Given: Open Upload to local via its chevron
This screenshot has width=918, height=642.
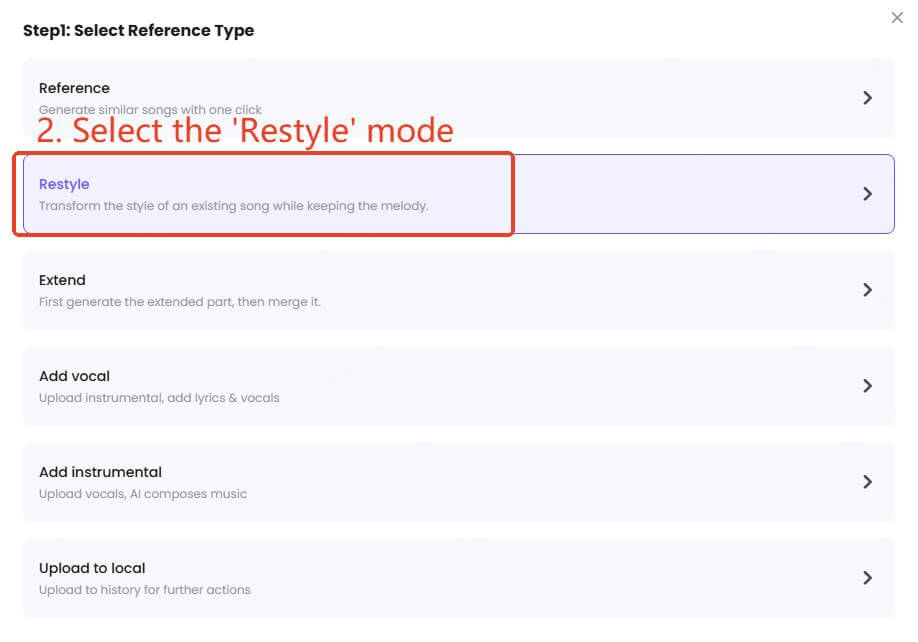Looking at the screenshot, I should click(867, 577).
